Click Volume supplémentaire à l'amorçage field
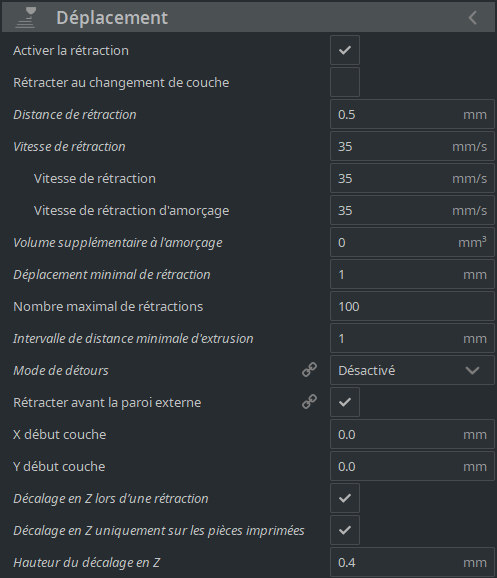This screenshot has height=578, width=497. [x=412, y=242]
